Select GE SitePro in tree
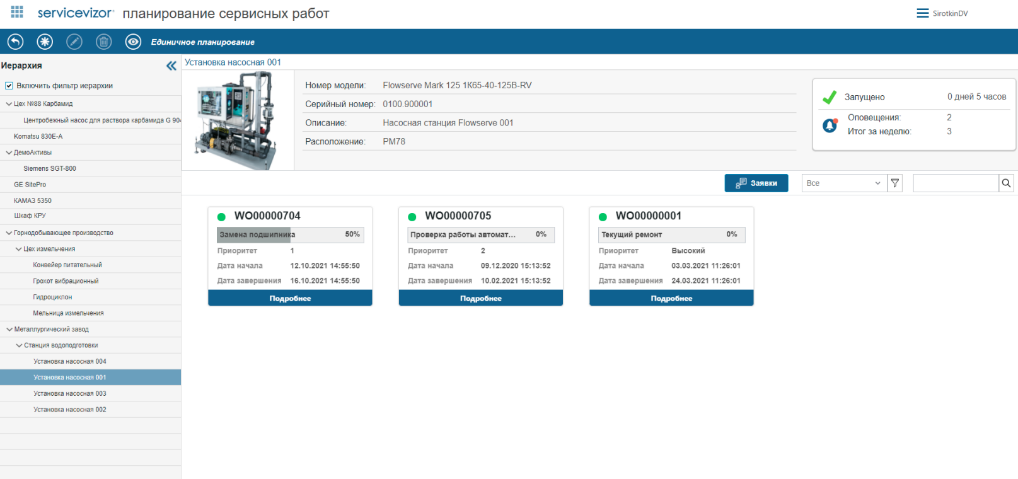1018x479 pixels. [30, 184]
